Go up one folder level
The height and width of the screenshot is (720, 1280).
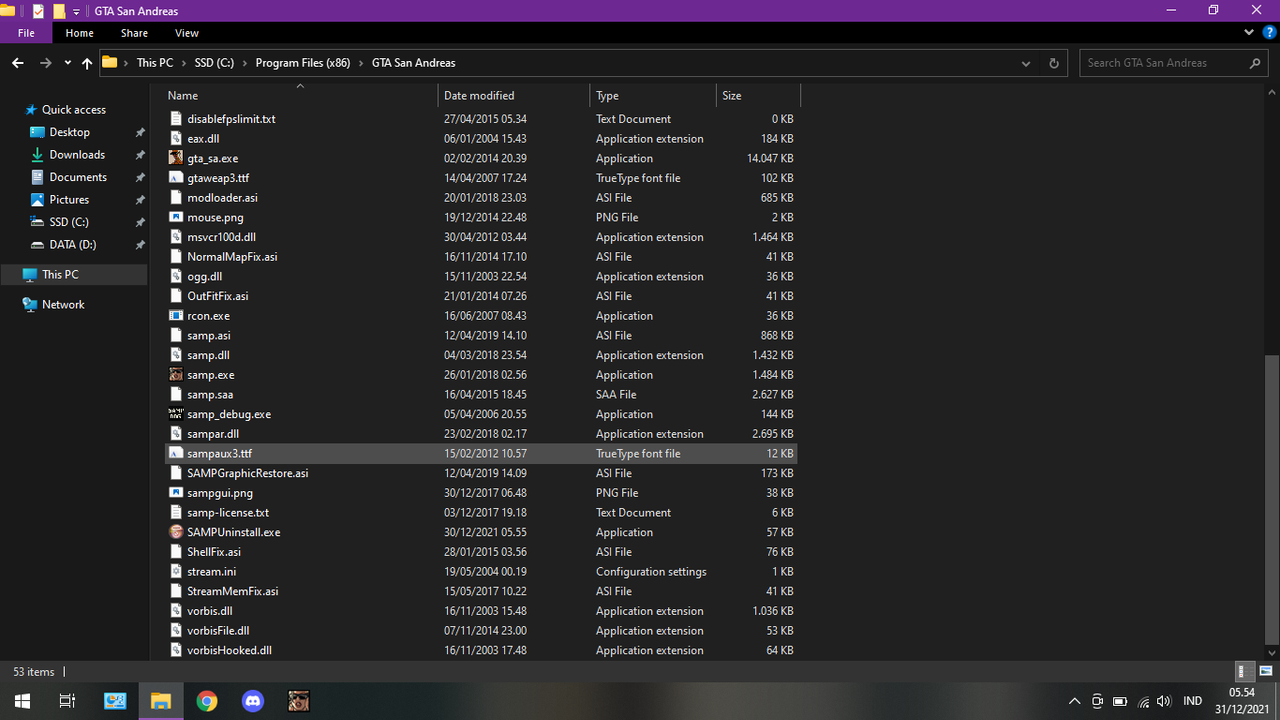click(x=87, y=63)
